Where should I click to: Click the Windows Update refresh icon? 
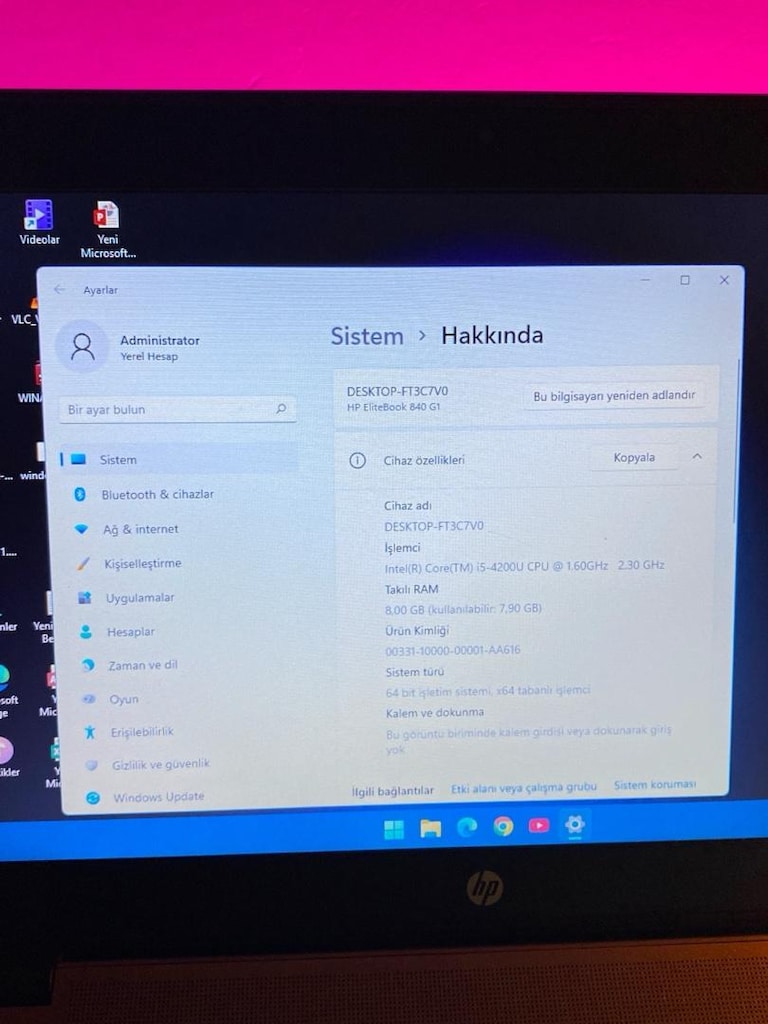point(93,797)
